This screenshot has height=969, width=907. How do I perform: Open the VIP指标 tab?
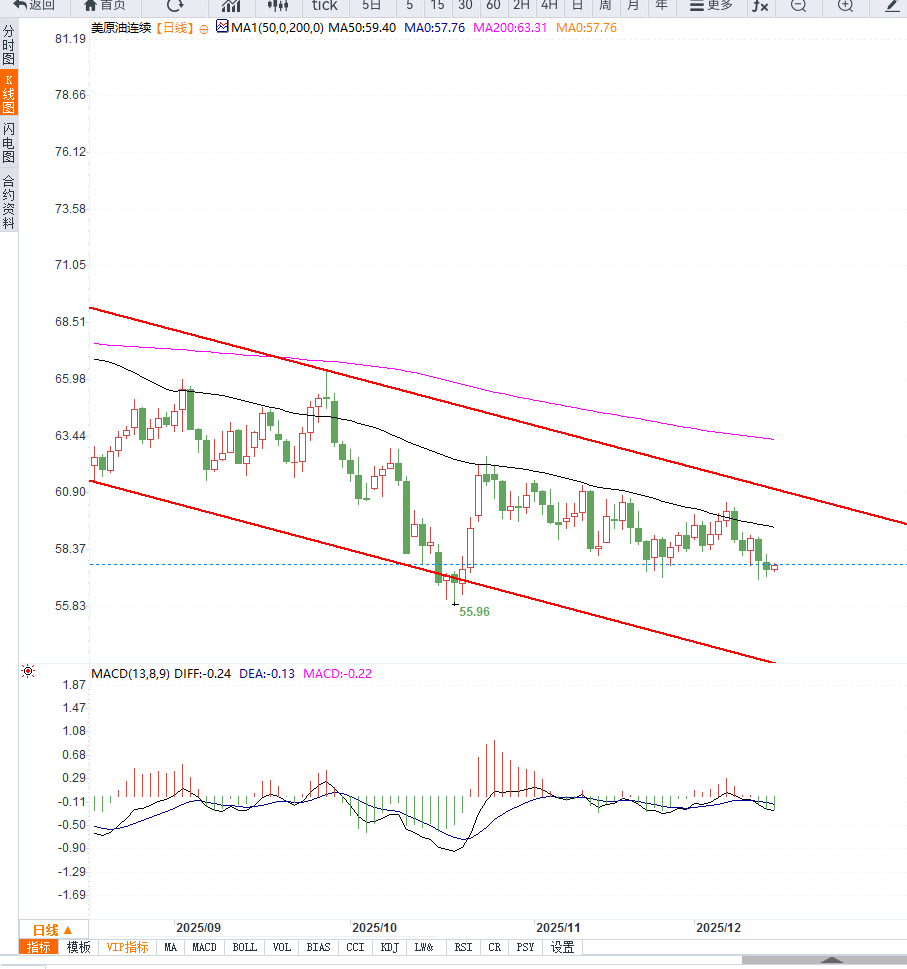click(127, 947)
